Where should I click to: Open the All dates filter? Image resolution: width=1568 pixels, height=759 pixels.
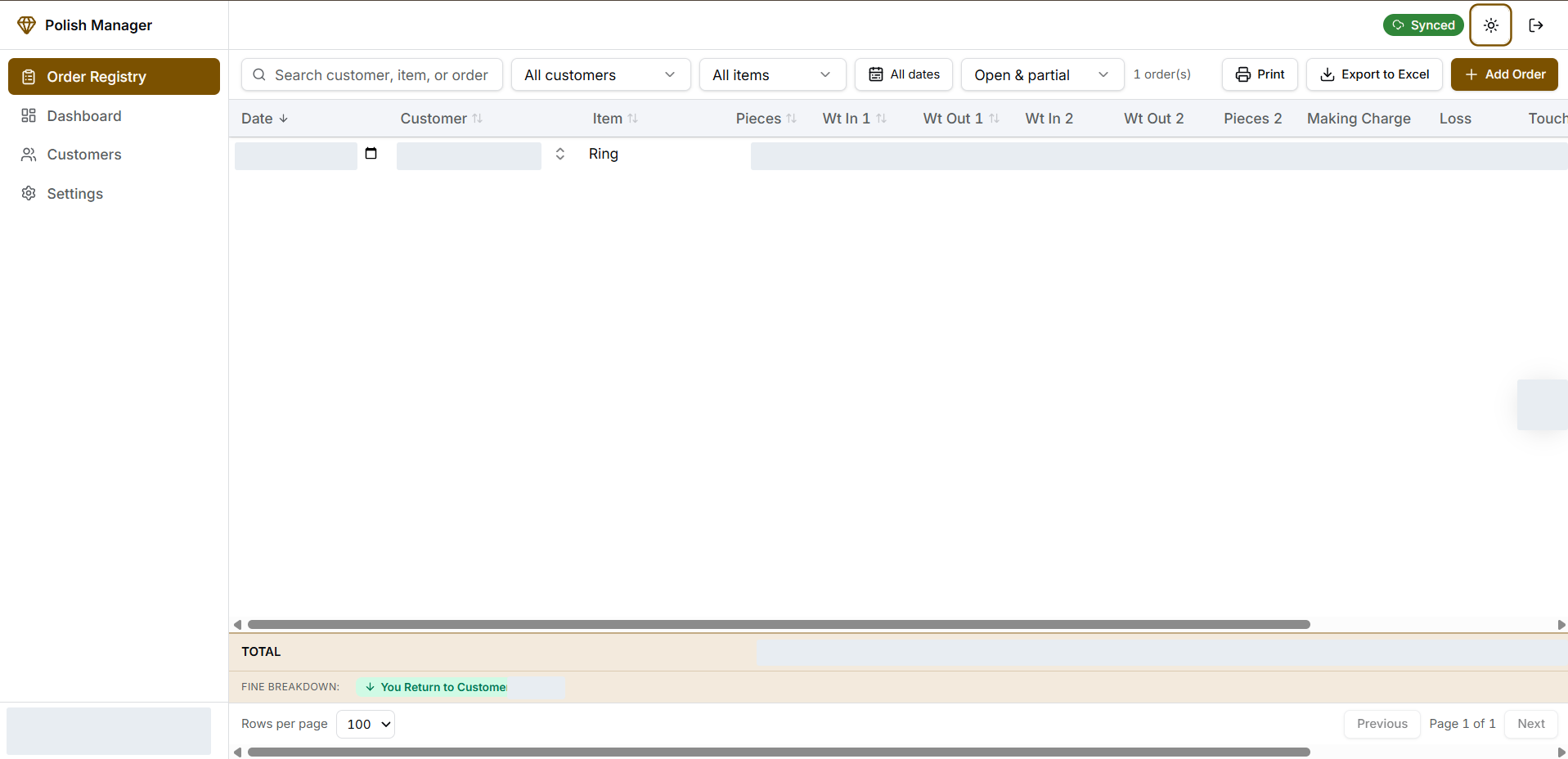click(904, 74)
